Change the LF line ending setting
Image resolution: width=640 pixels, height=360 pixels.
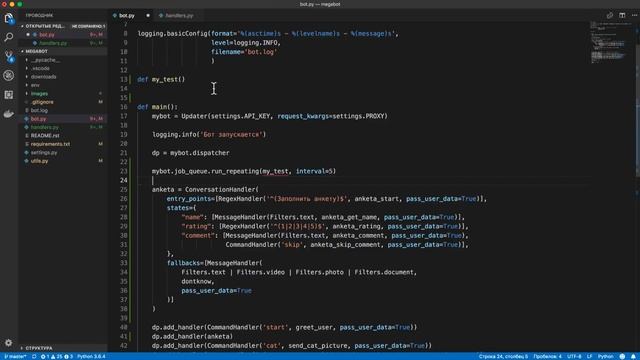click(589, 356)
